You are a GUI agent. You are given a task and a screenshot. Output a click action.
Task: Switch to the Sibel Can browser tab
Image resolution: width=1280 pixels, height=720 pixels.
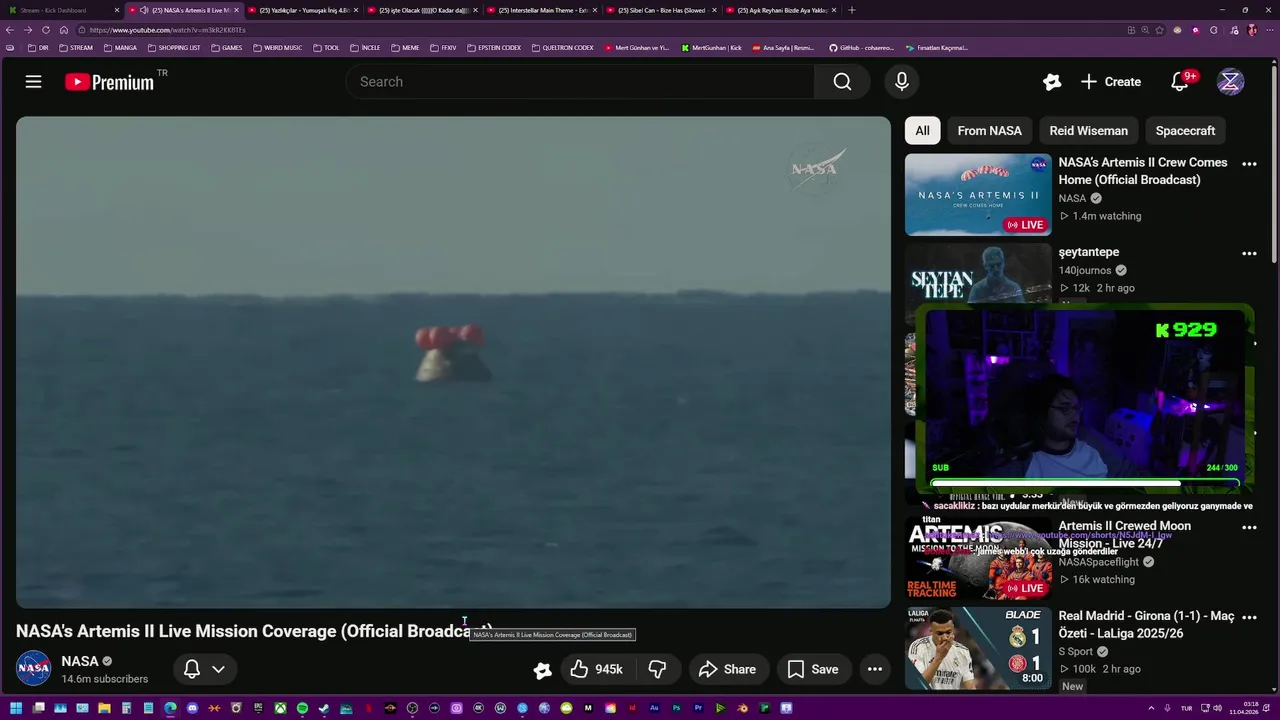pyautogui.click(x=662, y=10)
